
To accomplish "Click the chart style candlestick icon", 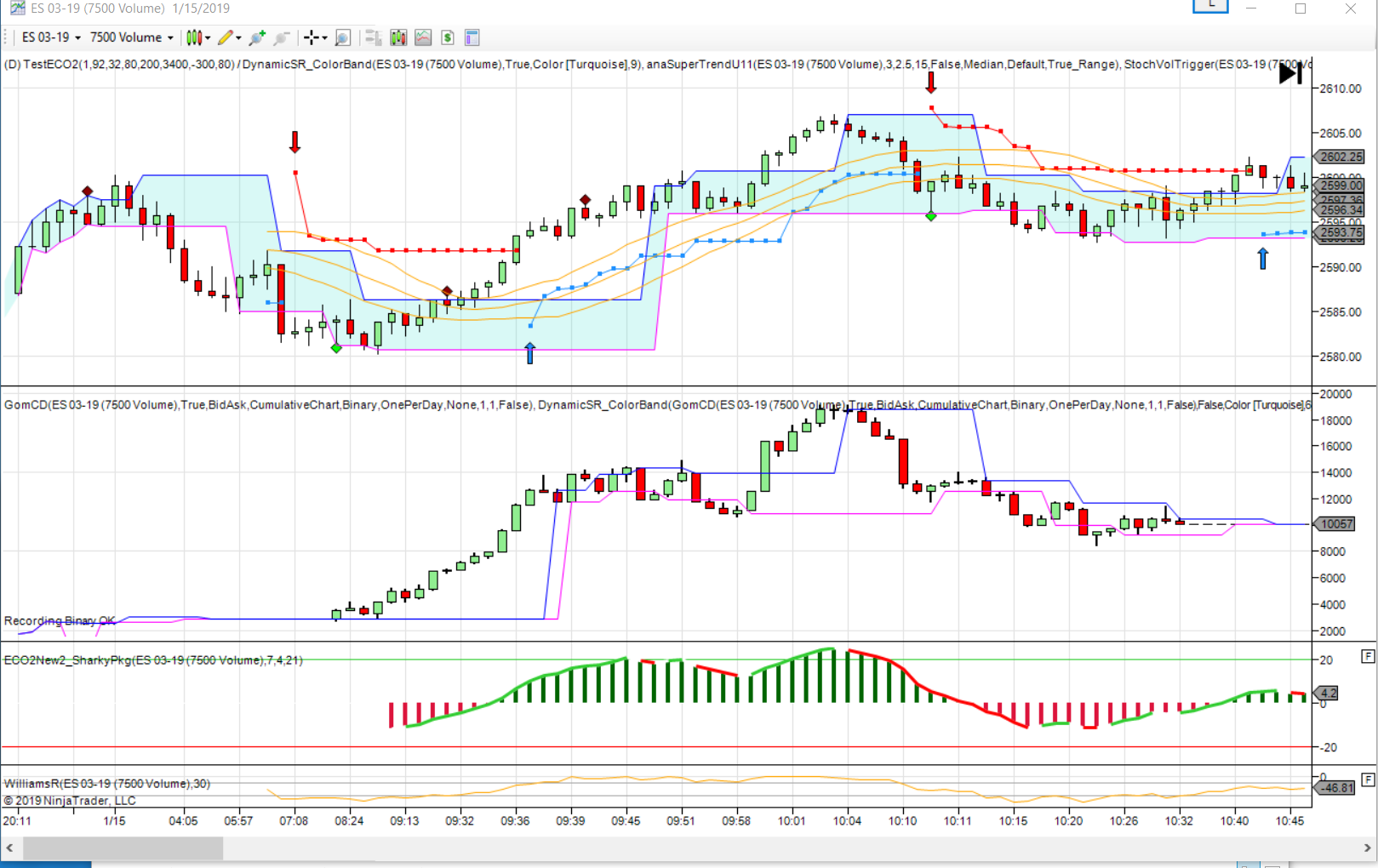I will point(194,37).
